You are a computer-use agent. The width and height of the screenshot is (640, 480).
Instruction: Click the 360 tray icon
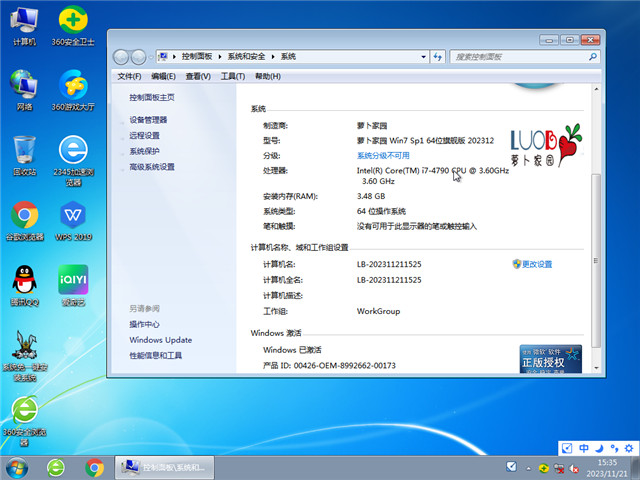tap(543, 469)
